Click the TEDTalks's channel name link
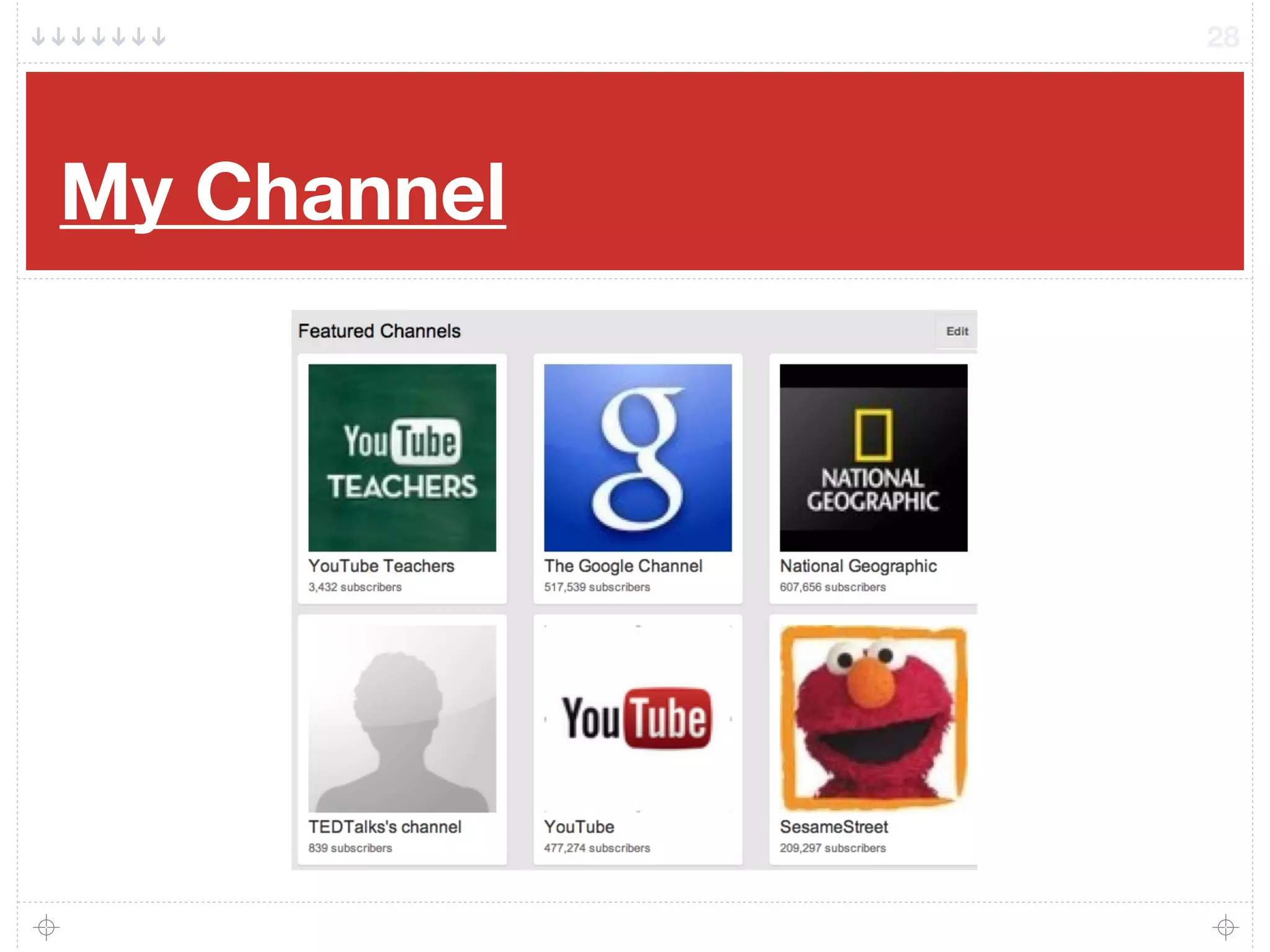 [x=385, y=827]
